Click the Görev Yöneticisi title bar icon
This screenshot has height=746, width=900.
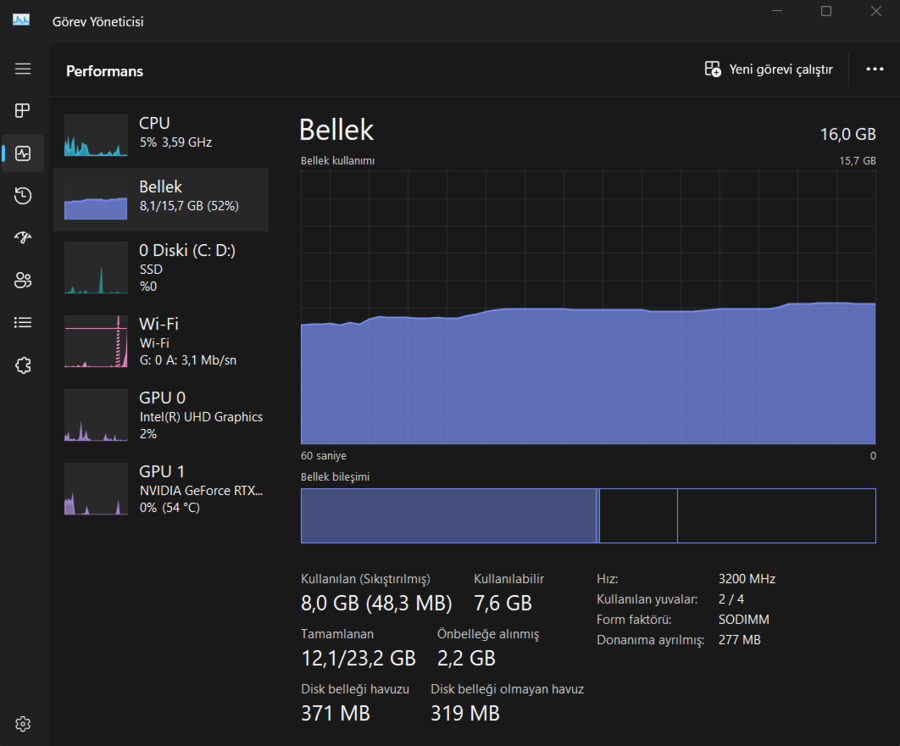[21, 21]
